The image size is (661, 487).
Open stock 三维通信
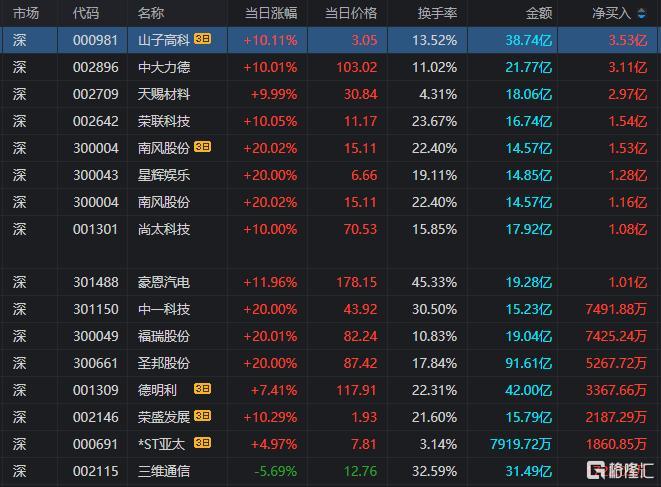pos(164,471)
